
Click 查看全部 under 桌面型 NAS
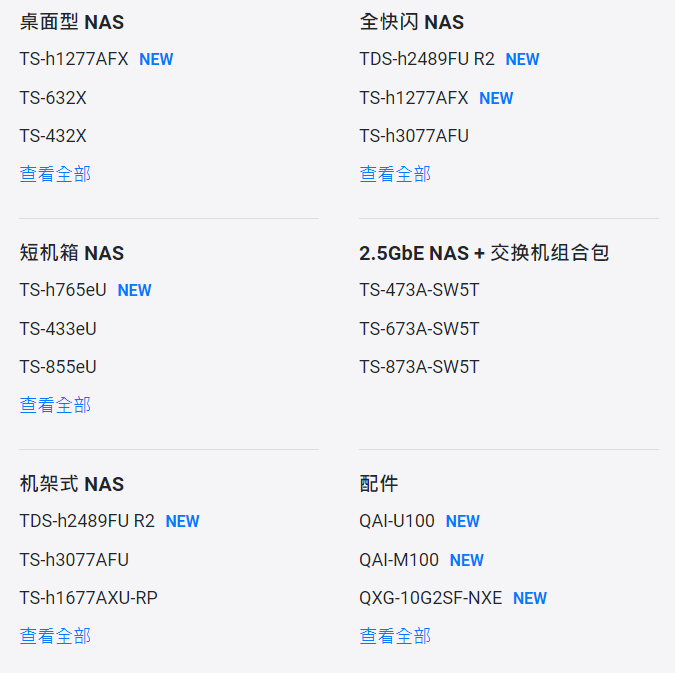click(x=55, y=174)
